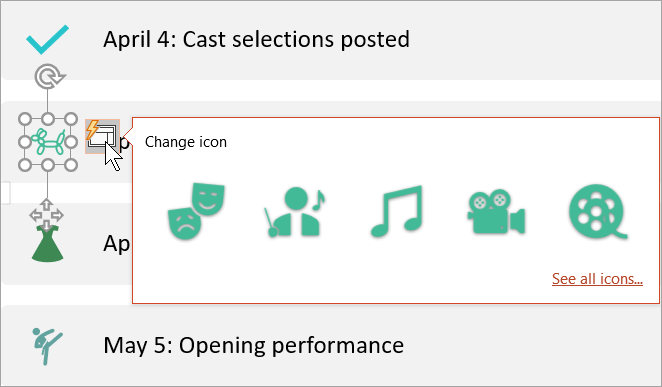Select the April 4 Cast selections text
The height and width of the screenshot is (387, 662).
256,39
